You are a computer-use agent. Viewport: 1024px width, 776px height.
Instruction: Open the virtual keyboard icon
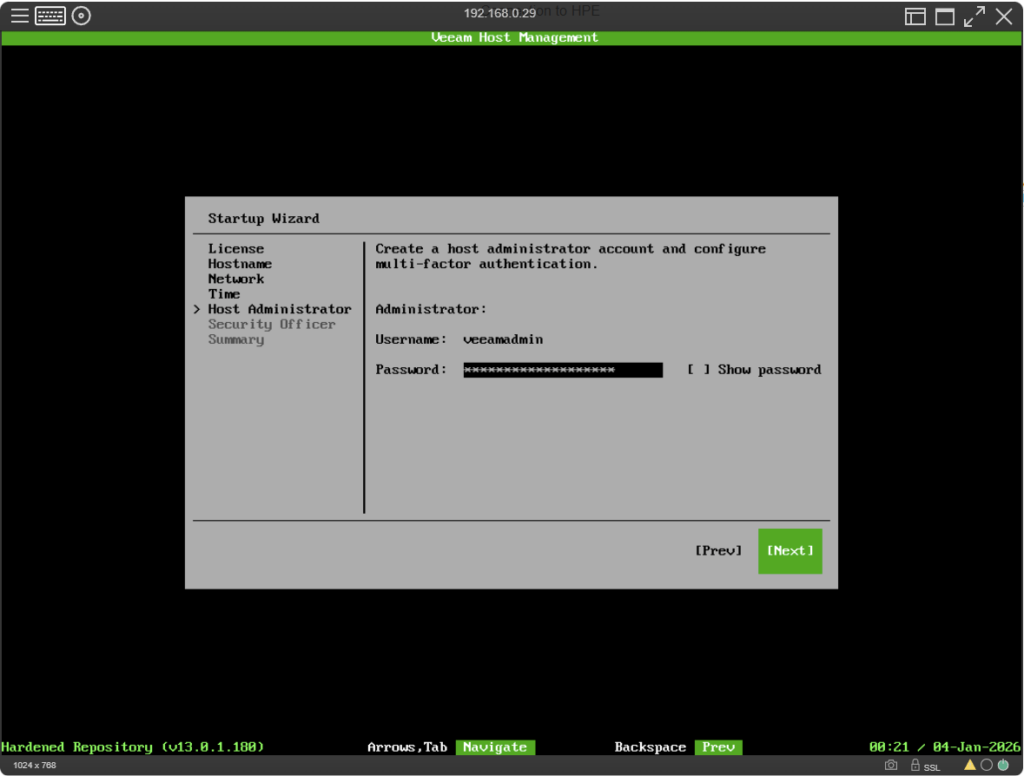pyautogui.click(x=50, y=16)
